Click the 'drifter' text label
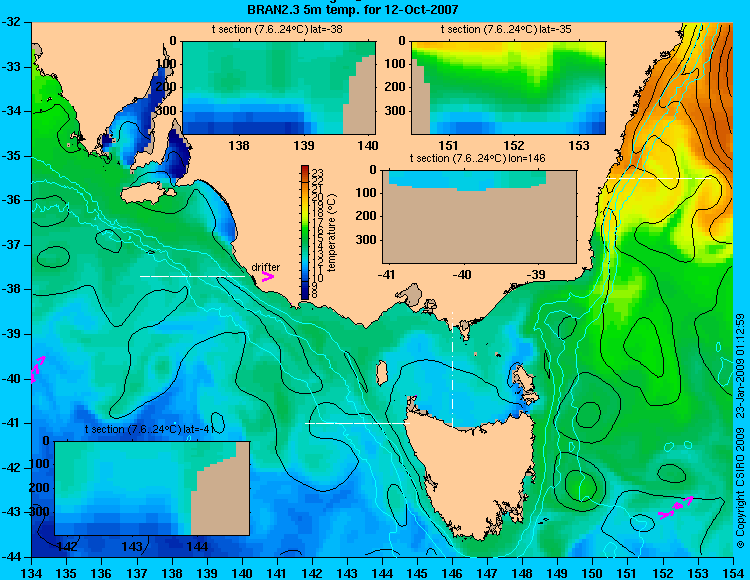 [266, 267]
